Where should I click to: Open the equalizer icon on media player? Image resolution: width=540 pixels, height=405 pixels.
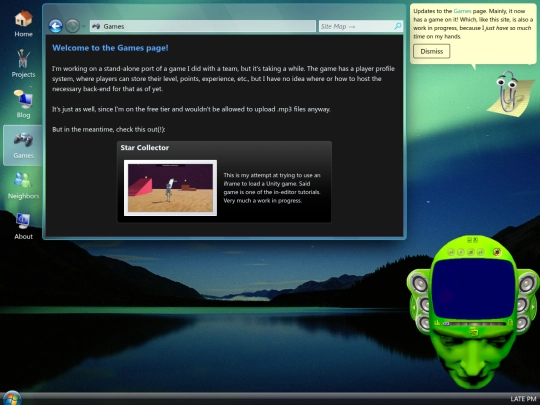tap(437, 323)
